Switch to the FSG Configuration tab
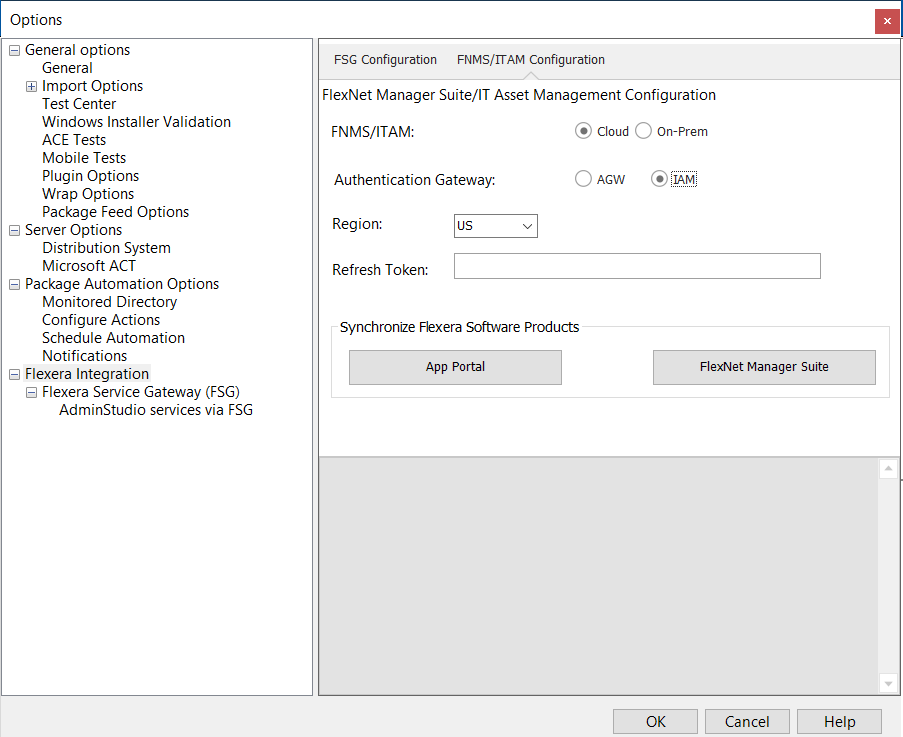The width and height of the screenshot is (903, 737). pyautogui.click(x=385, y=60)
